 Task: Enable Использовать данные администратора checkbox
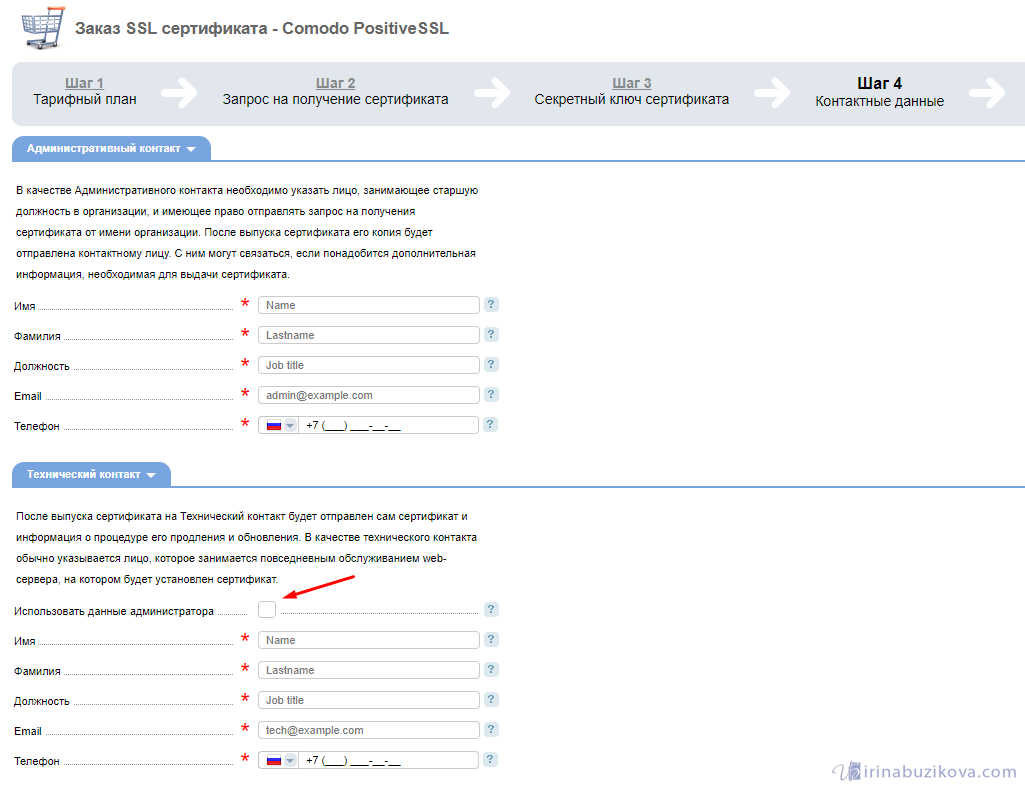(267, 609)
